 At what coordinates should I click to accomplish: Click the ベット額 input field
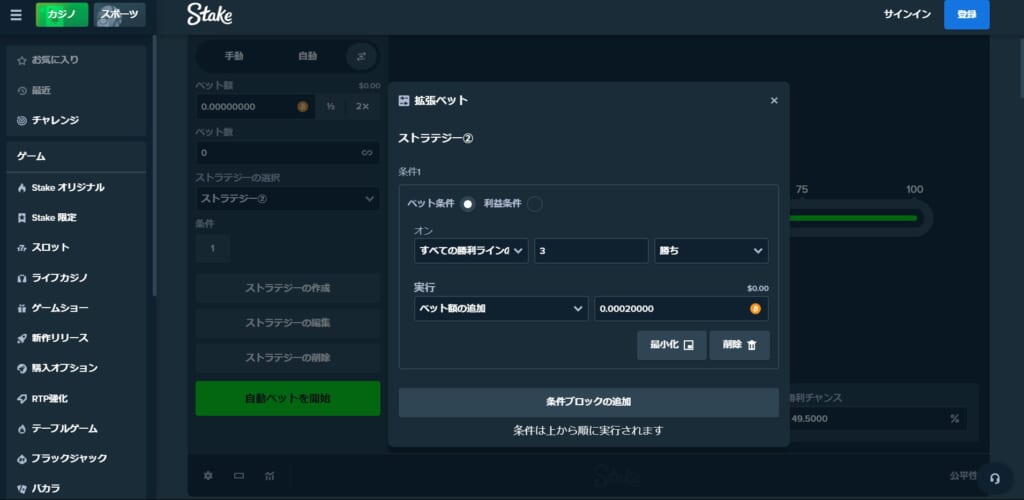(255, 106)
